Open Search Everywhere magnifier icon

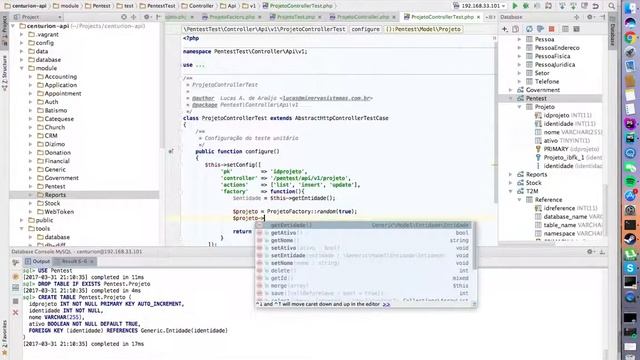tap(611, 6)
